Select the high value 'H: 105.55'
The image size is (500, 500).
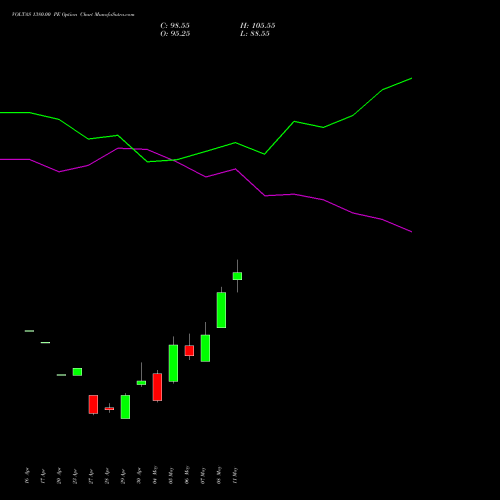[258, 26]
